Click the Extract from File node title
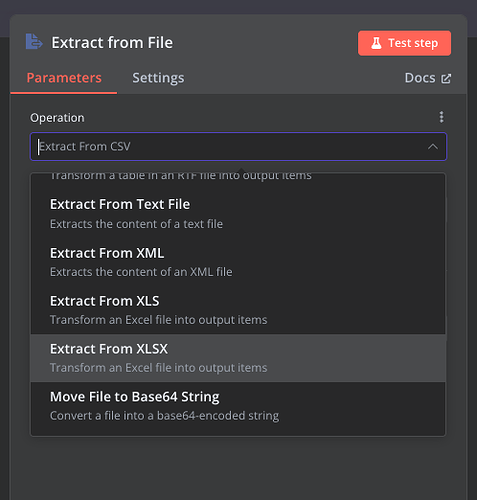The height and width of the screenshot is (500, 477). point(112,43)
